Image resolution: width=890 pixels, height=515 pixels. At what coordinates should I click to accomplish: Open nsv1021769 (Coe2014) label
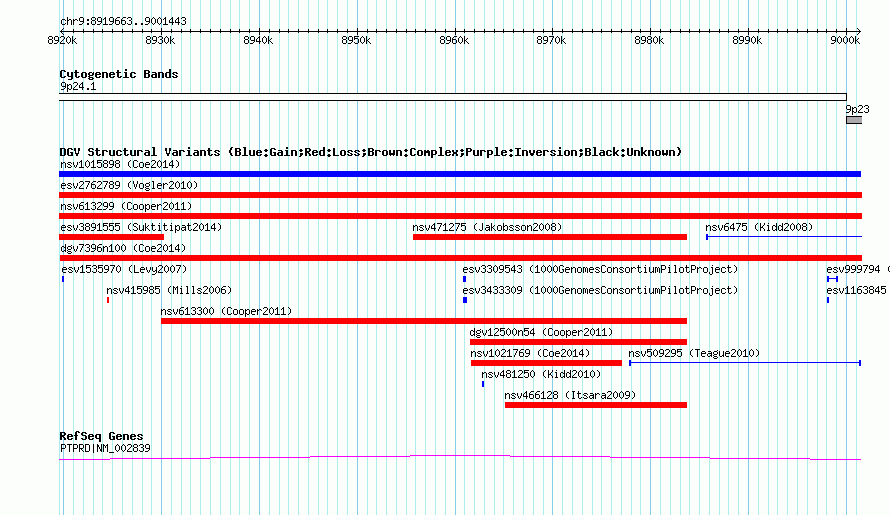(x=530, y=353)
